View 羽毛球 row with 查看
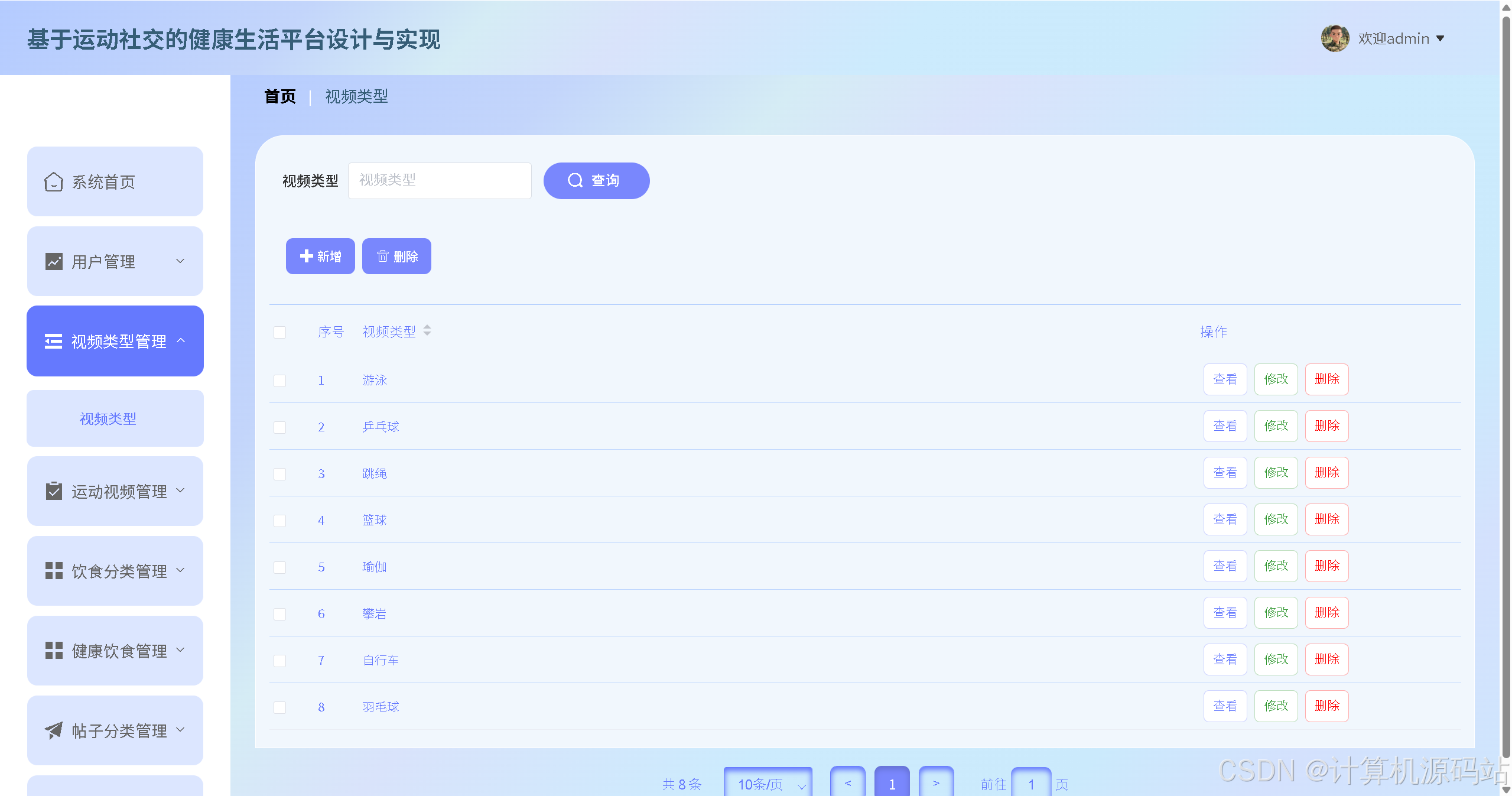Image resolution: width=1512 pixels, height=796 pixels. pyautogui.click(x=1225, y=706)
